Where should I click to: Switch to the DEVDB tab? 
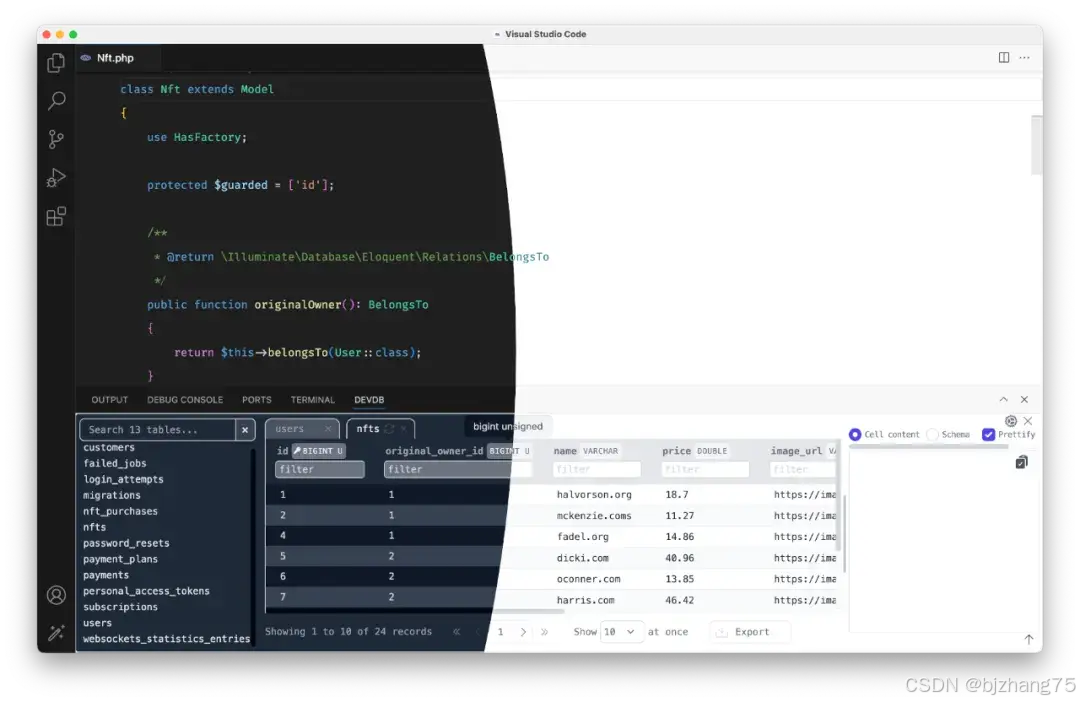pos(369,400)
